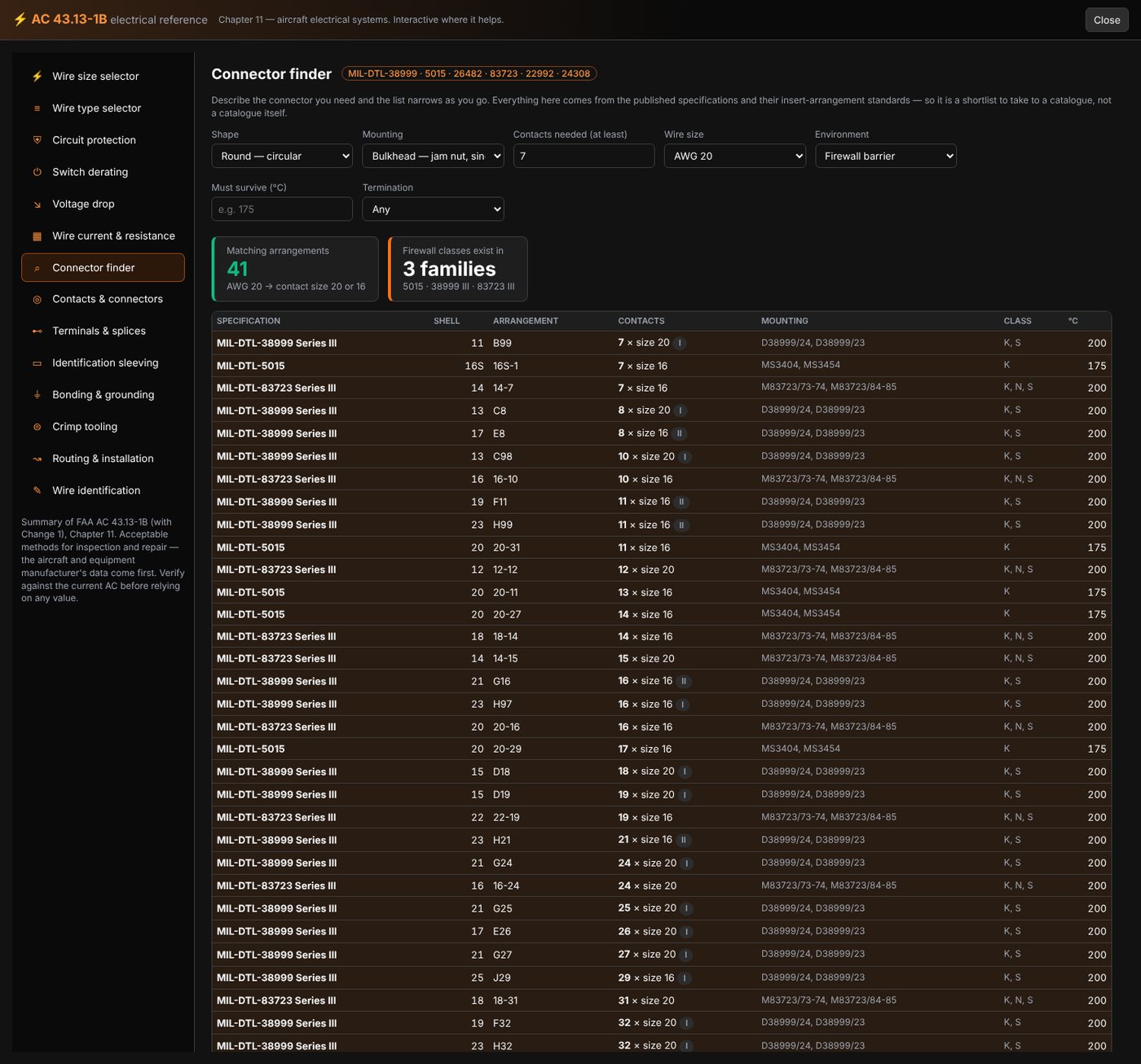Click the arrow icon beside Voltage drop
Viewport: 1141px width, 1064px height.
(x=37, y=204)
